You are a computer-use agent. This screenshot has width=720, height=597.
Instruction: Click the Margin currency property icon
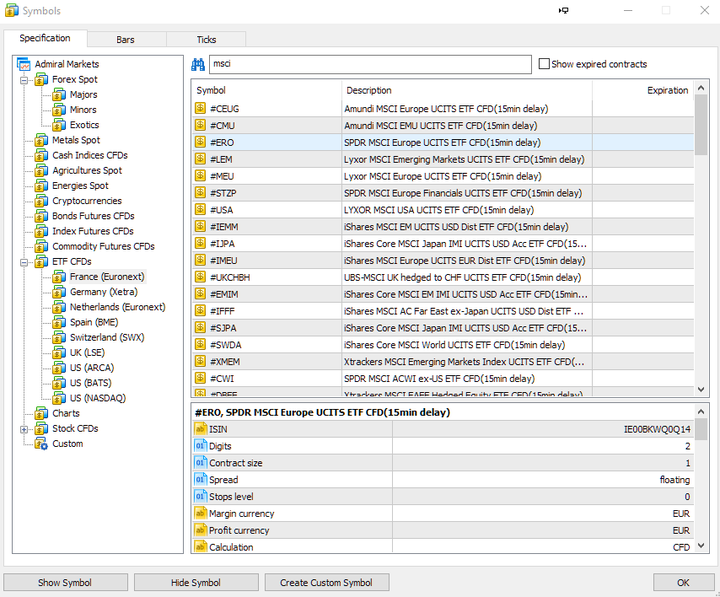click(x=200, y=513)
